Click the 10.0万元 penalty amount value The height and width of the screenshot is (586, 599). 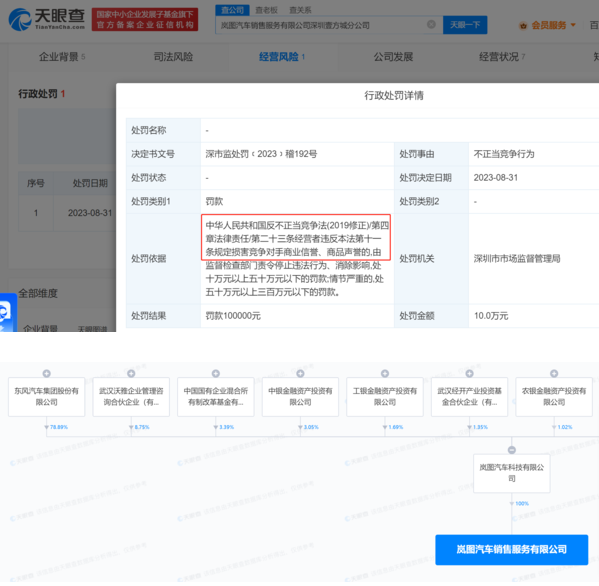(491, 316)
